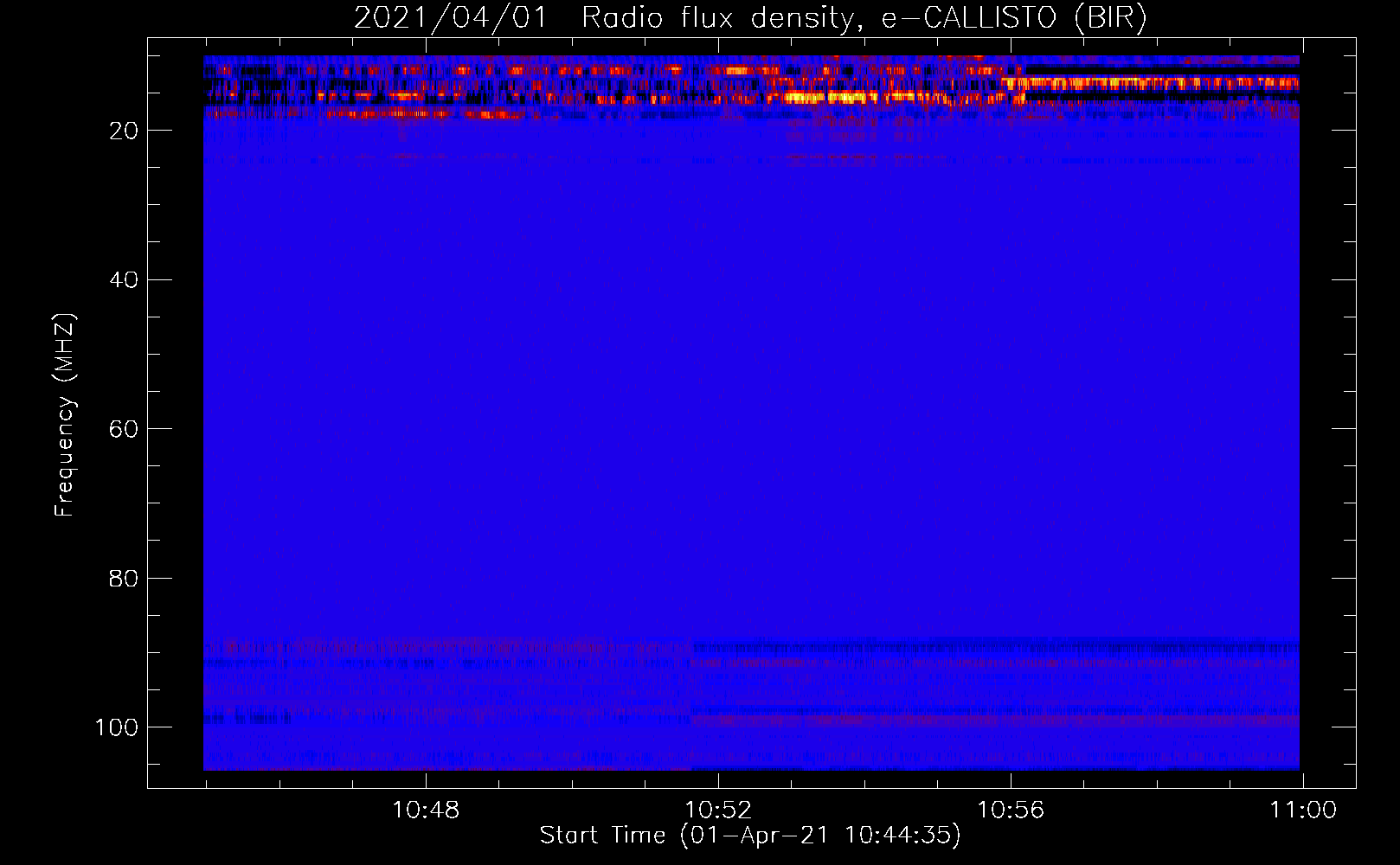Click the 20 MHz frequency tick label
The height and width of the screenshot is (865, 1400).
click(x=123, y=131)
